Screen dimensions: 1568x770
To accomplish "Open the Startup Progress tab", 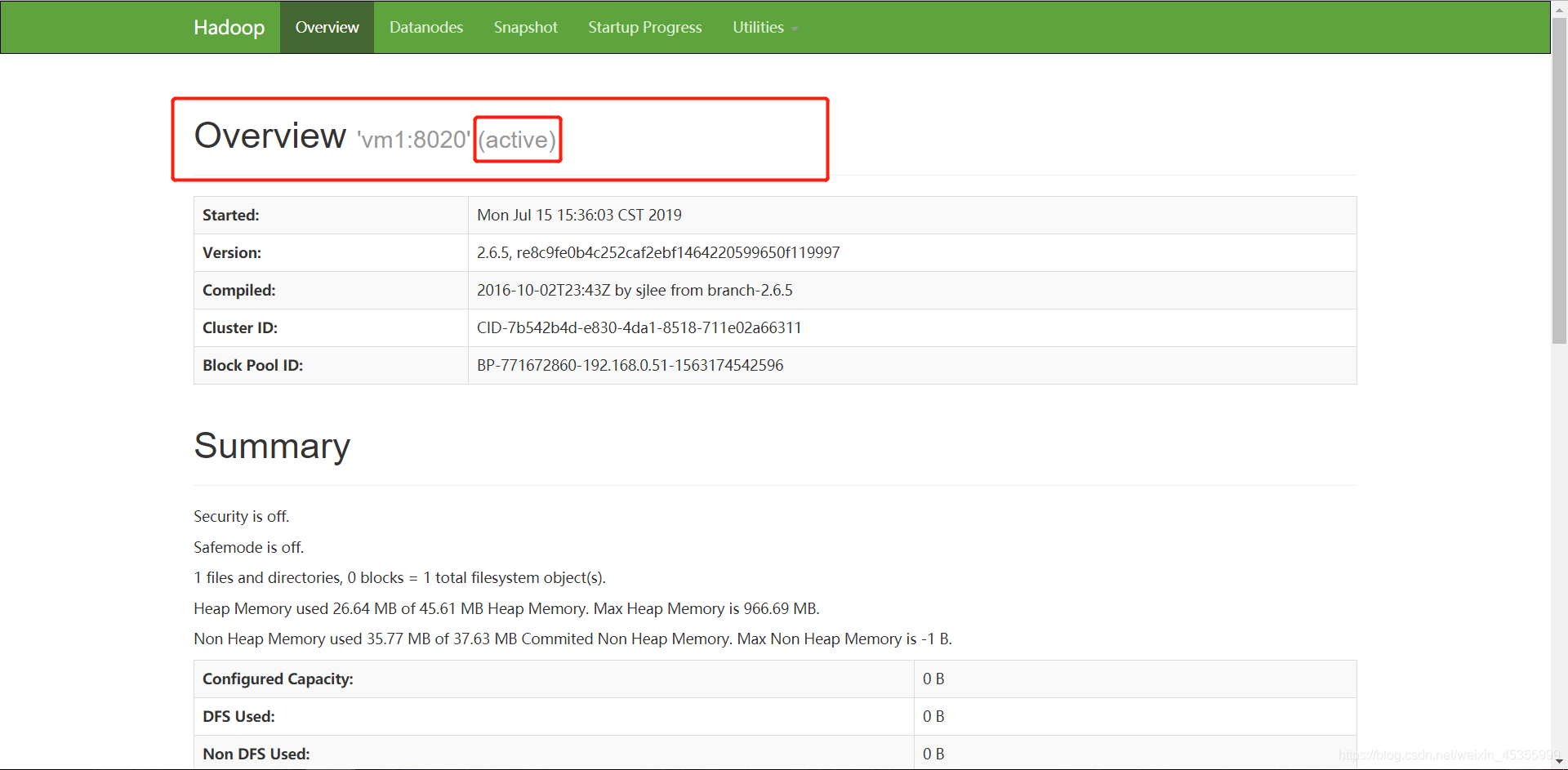I will pyautogui.click(x=645, y=27).
